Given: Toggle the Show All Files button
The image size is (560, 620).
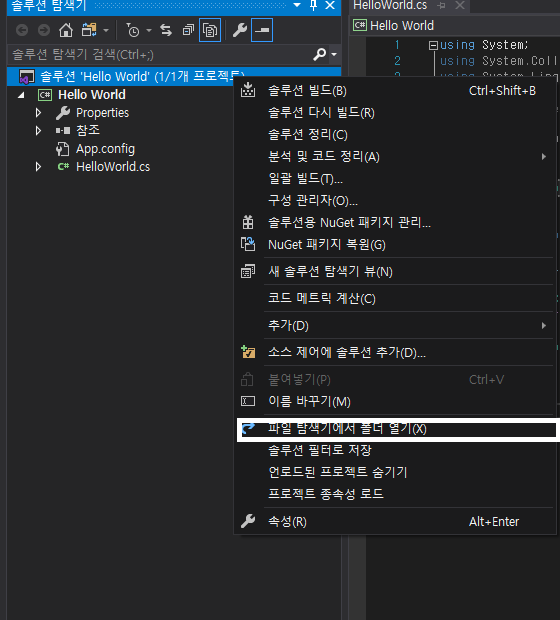Looking at the screenshot, I should [x=210, y=30].
